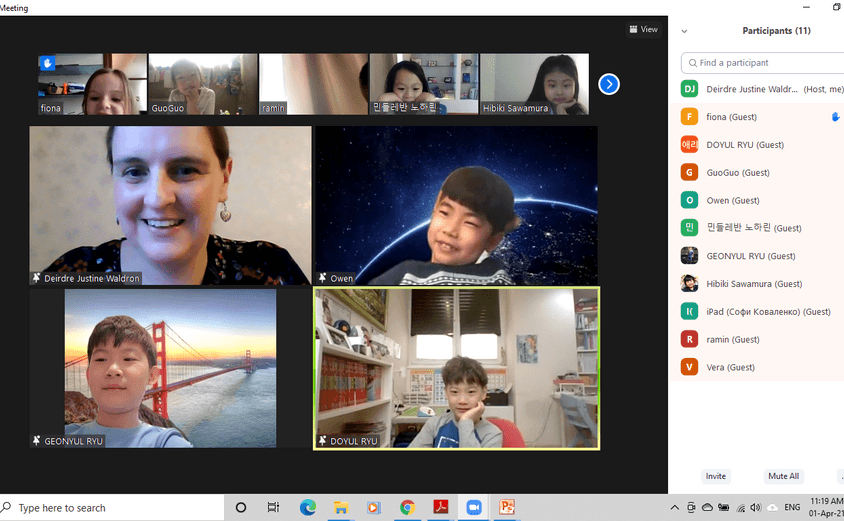The image size is (844, 521).
Task: Click the Zoom icon in the taskbar
Action: click(x=474, y=508)
